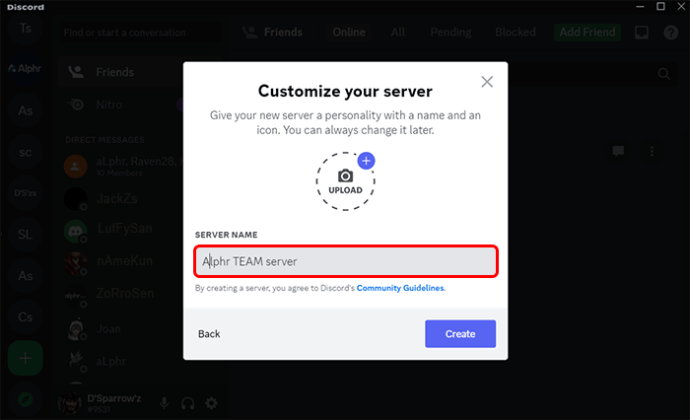The width and height of the screenshot is (690, 420).
Task: Click the Create button
Action: (460, 334)
